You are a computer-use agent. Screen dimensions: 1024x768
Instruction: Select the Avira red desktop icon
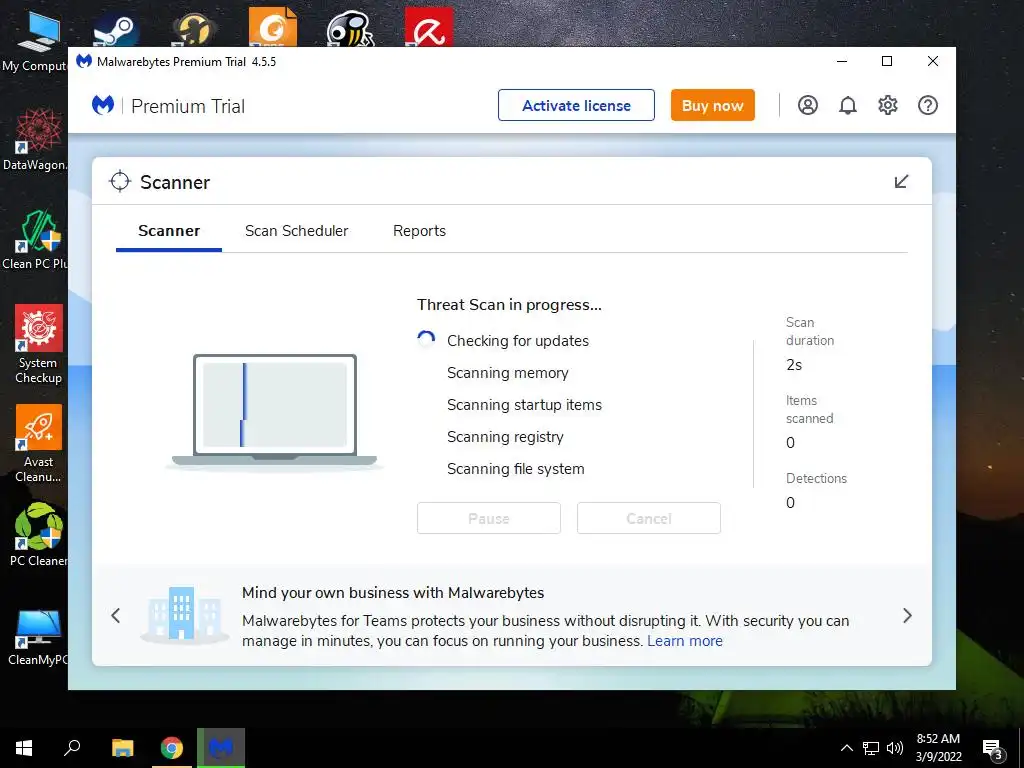point(428,27)
